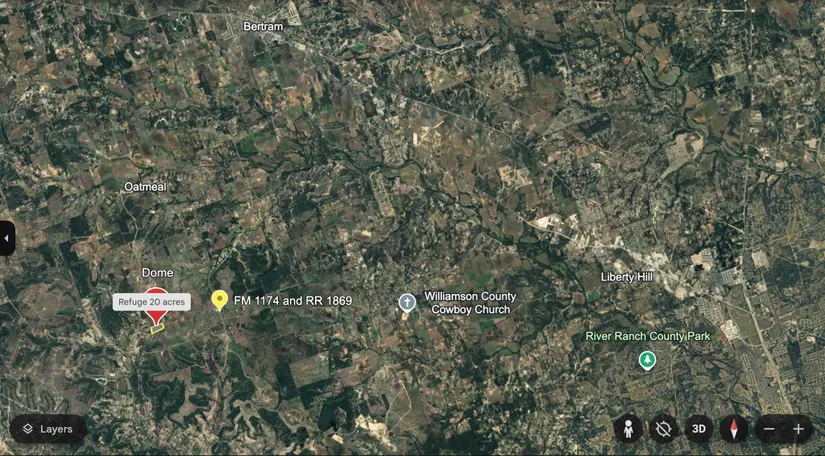This screenshot has height=456, width=825.
Task: Click the Refuge 20 acres label
Action: (152, 302)
